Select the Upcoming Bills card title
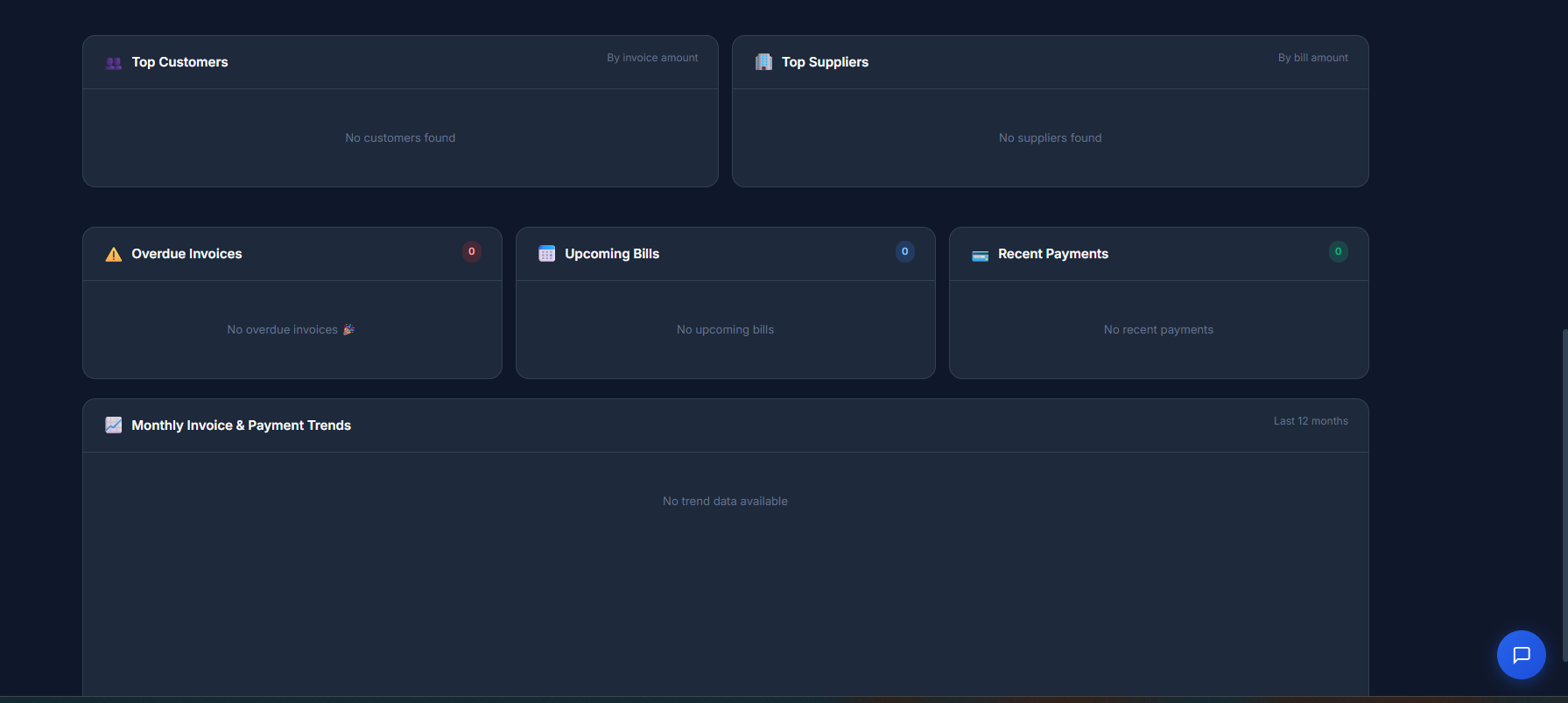 [x=612, y=254]
